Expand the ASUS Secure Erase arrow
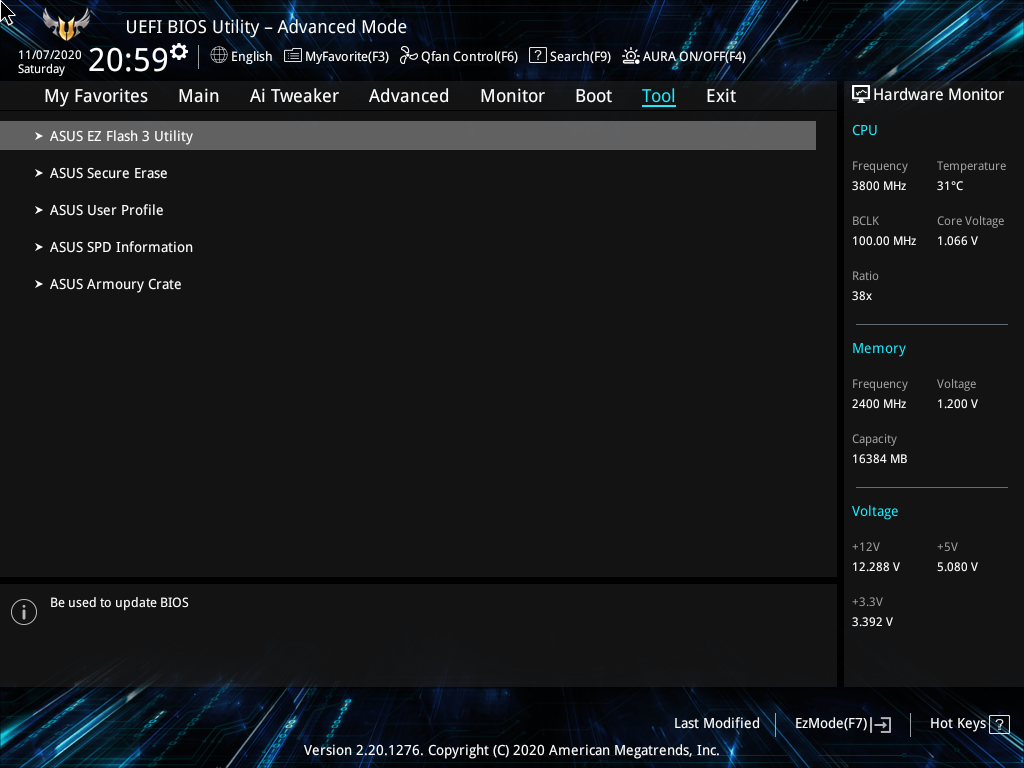The height and width of the screenshot is (768, 1024). click(39, 173)
